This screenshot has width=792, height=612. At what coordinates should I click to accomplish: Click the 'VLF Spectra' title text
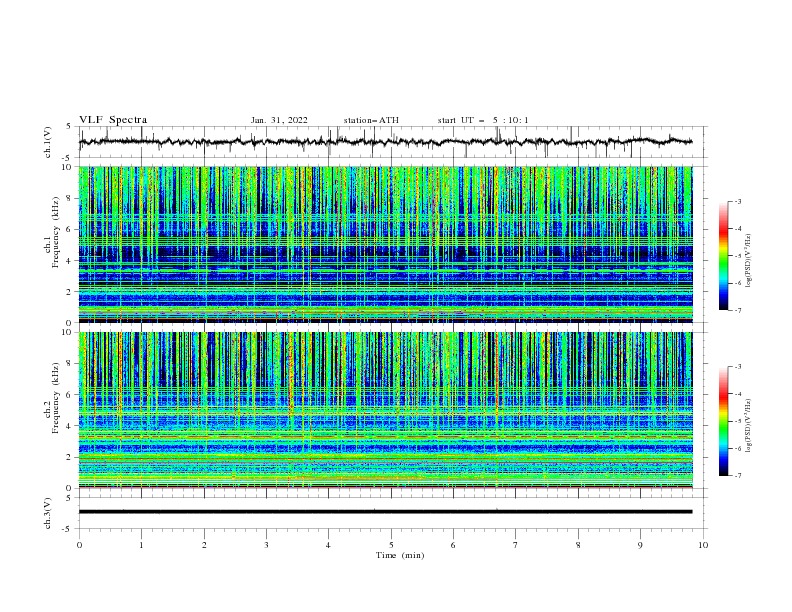click(x=113, y=120)
